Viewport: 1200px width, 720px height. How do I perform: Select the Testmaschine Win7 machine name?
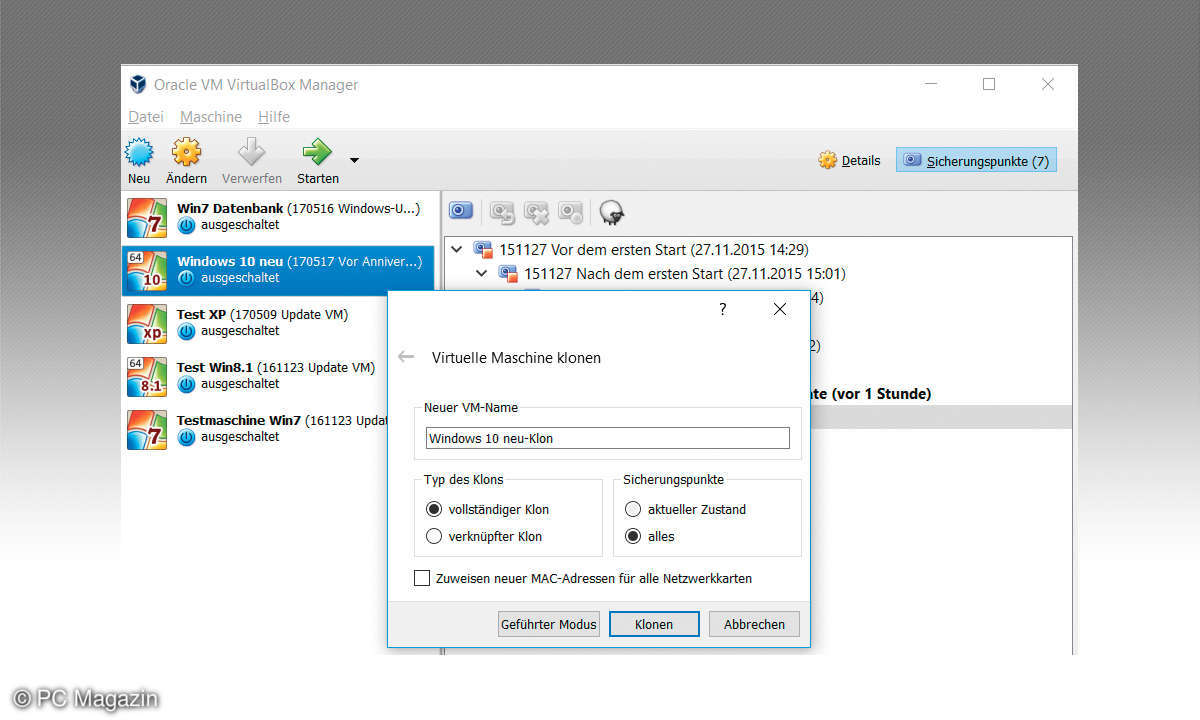239,421
